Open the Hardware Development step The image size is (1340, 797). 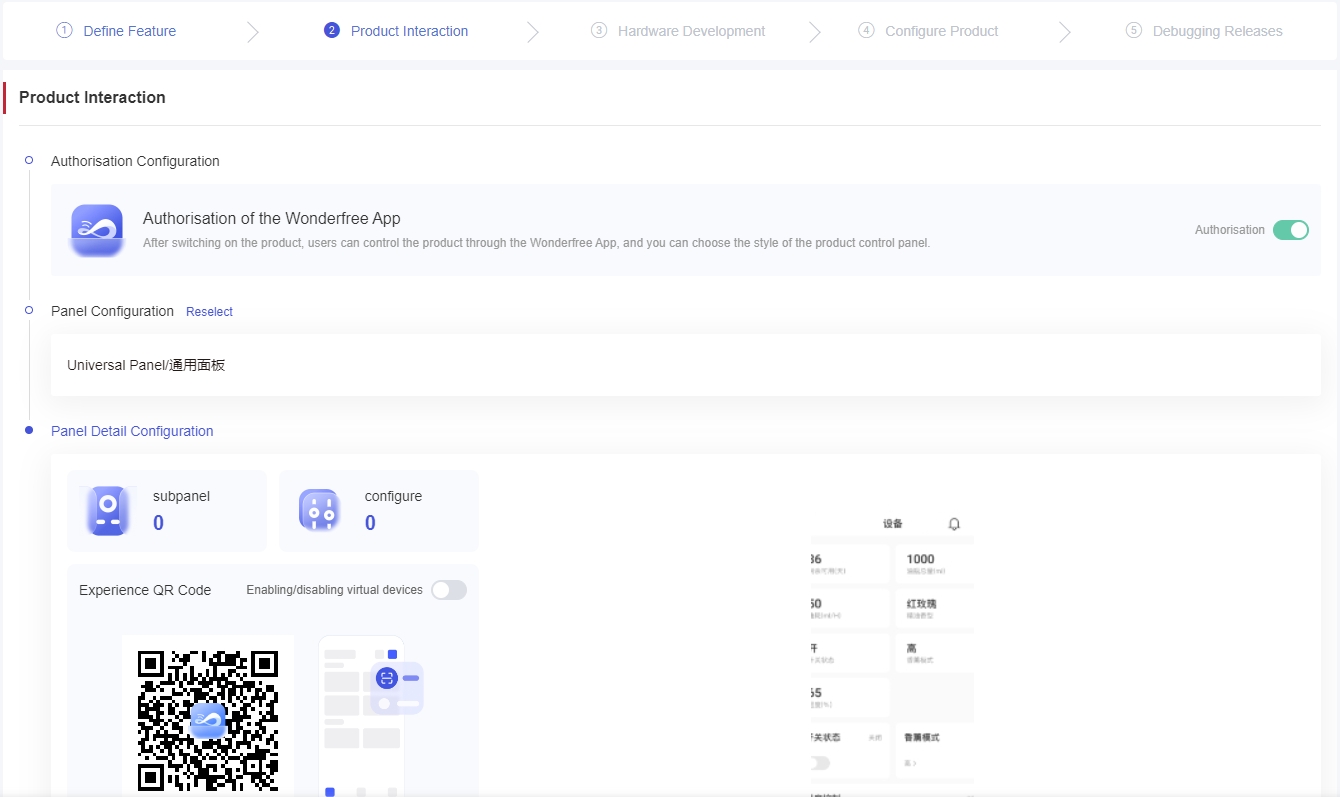point(678,31)
